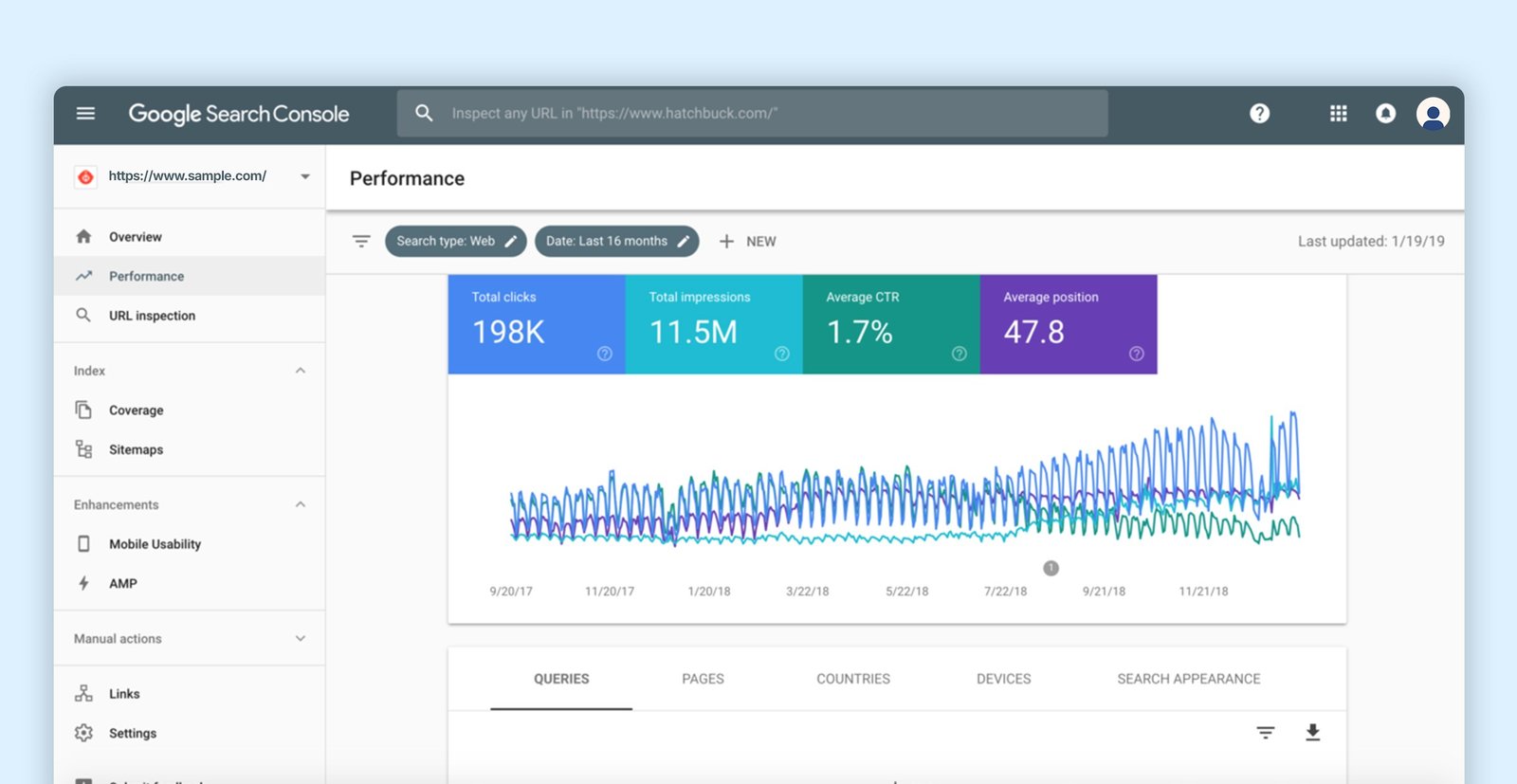
Task: Edit Date range pencil icon
Action: click(x=683, y=241)
